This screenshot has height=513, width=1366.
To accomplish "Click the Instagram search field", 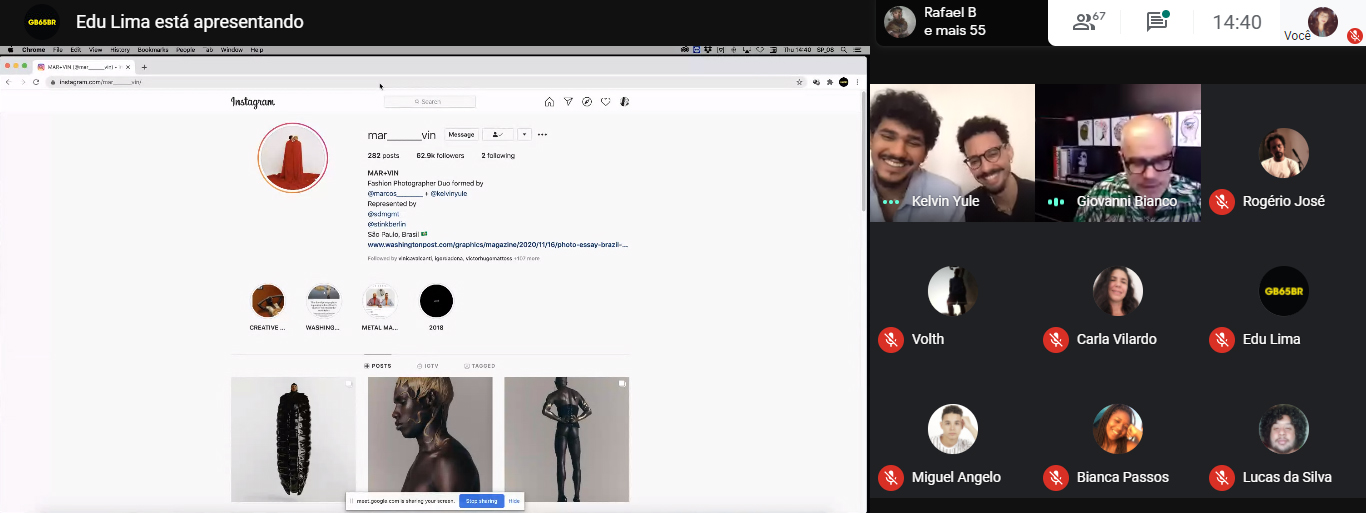I will pos(430,102).
